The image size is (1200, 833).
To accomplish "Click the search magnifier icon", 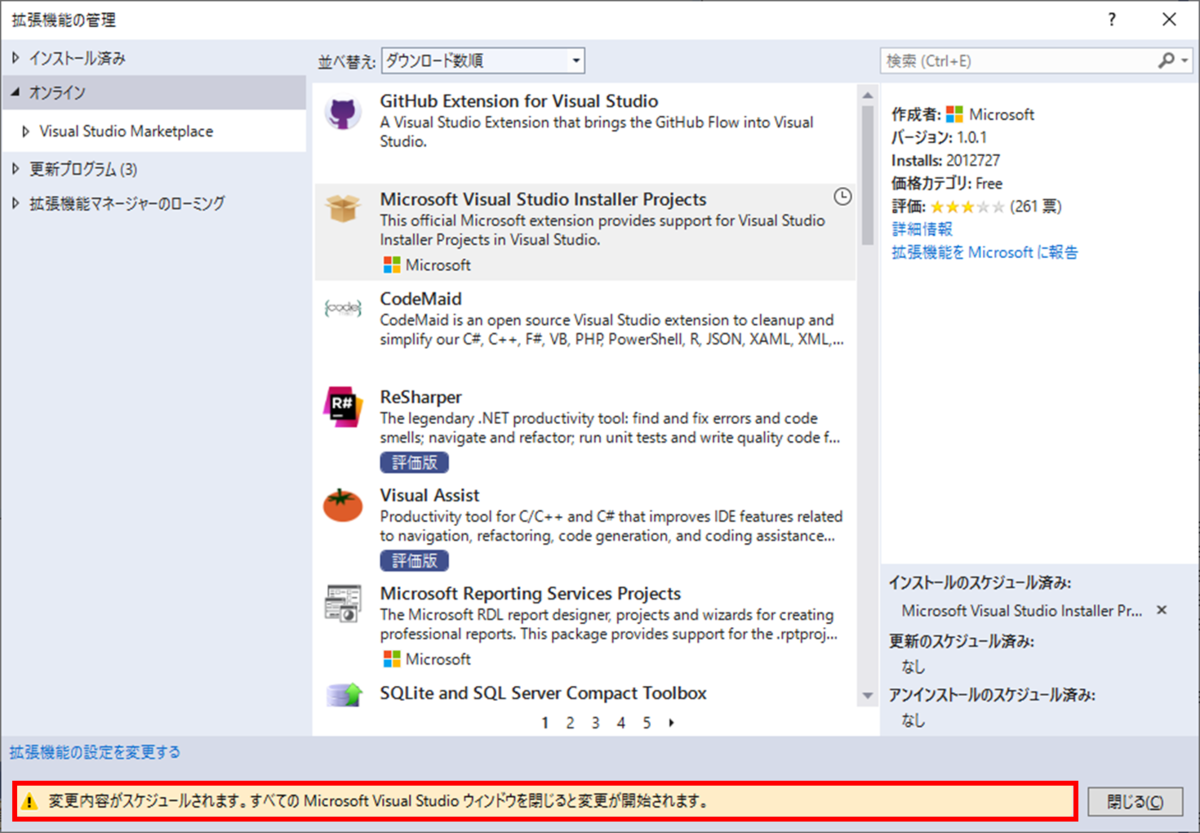I will (x=1167, y=61).
